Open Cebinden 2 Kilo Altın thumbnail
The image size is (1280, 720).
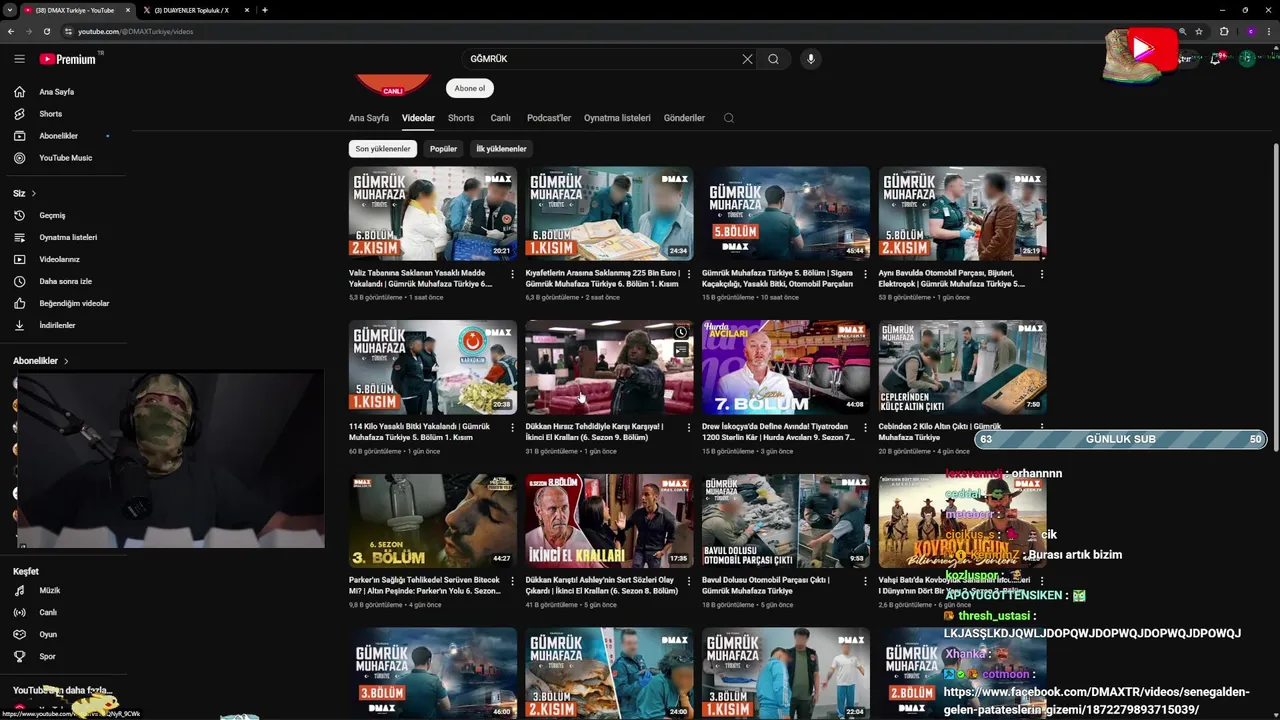(962, 367)
